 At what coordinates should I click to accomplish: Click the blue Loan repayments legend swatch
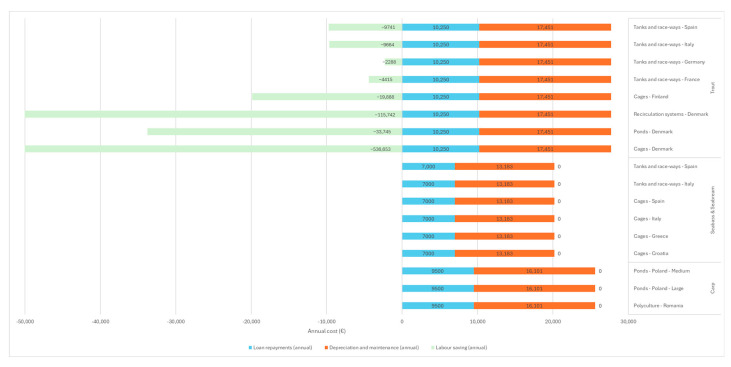pos(250,348)
